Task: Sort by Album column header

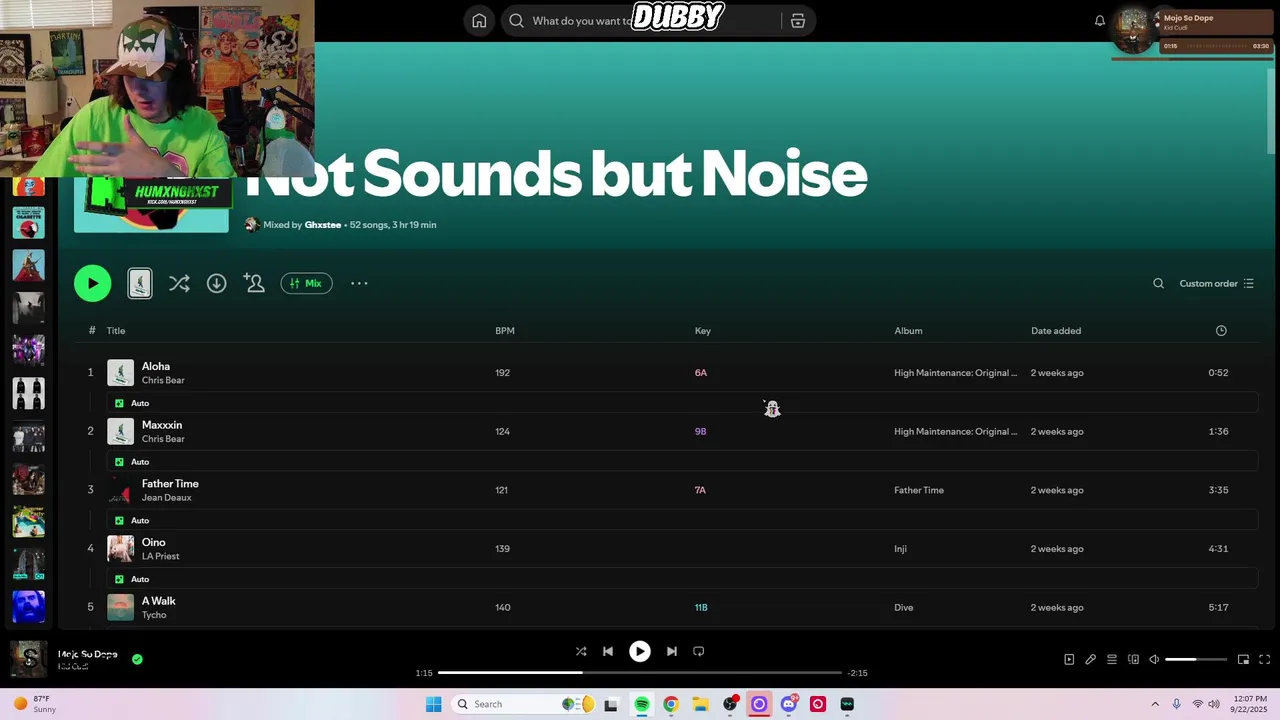Action: tap(908, 331)
